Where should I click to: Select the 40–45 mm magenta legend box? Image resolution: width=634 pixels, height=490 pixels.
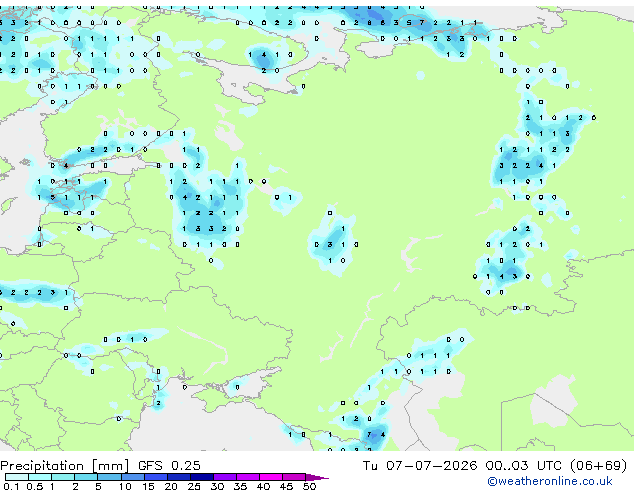pyautogui.click(x=271, y=477)
